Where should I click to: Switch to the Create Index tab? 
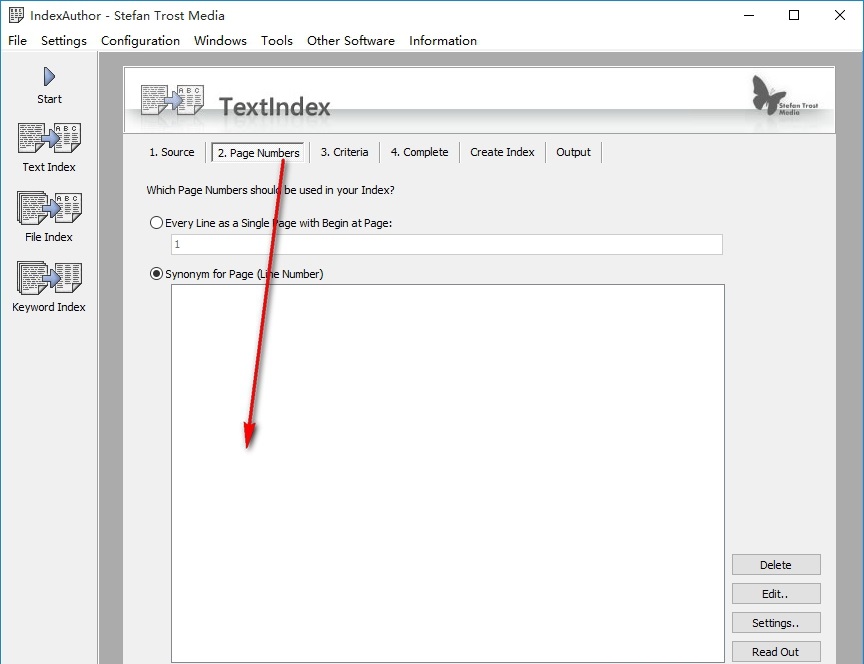click(x=502, y=152)
